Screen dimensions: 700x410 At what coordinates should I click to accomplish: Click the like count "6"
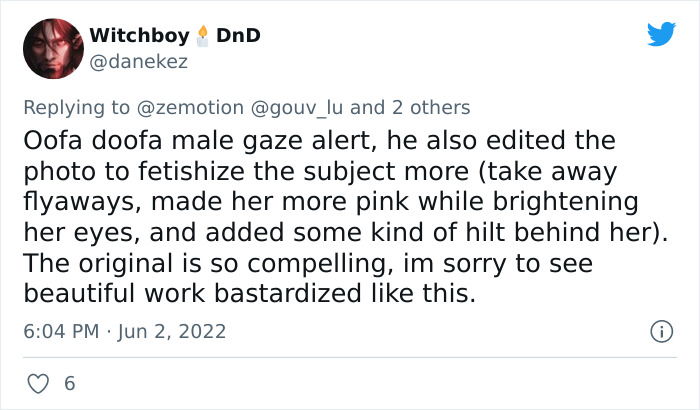(69, 383)
